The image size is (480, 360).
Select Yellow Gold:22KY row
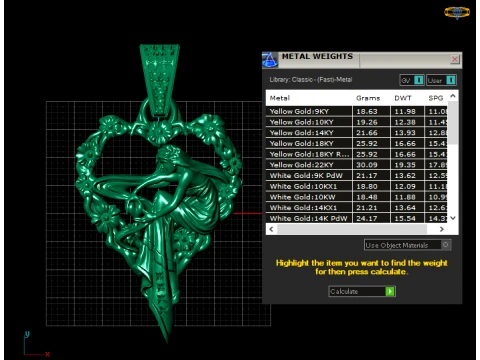click(357, 165)
